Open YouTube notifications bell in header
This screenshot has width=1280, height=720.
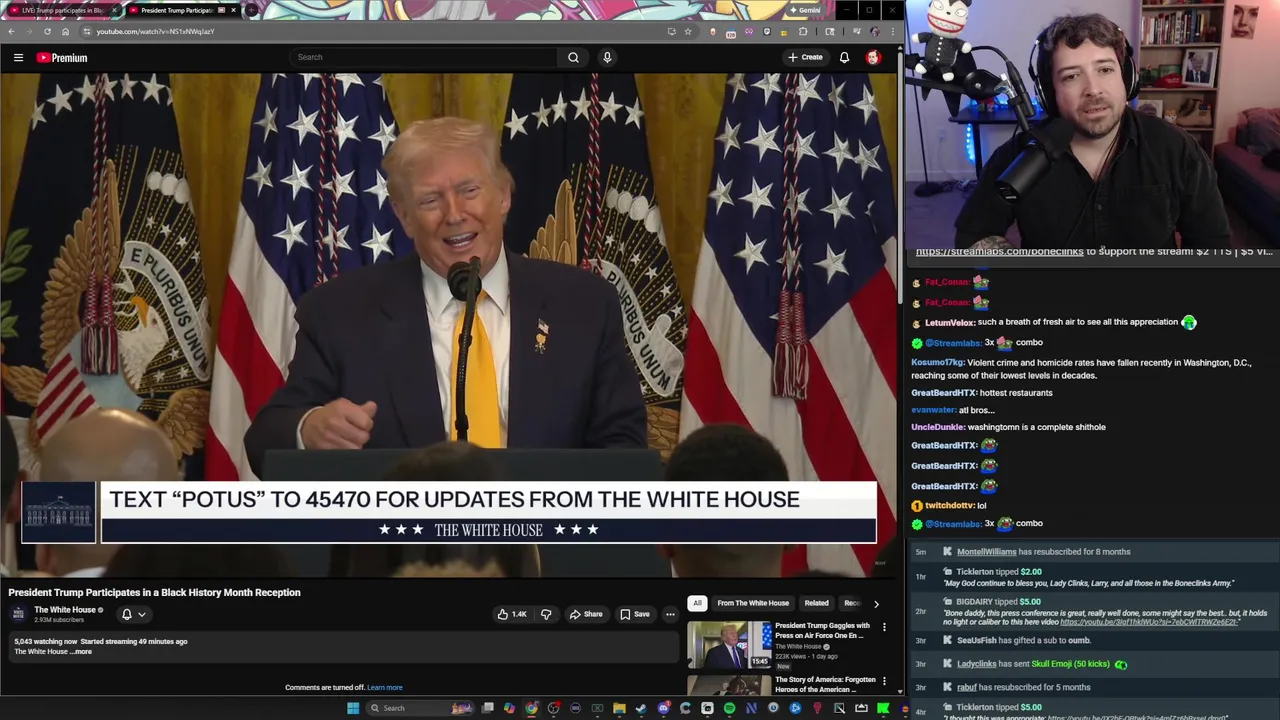pyautogui.click(x=844, y=57)
